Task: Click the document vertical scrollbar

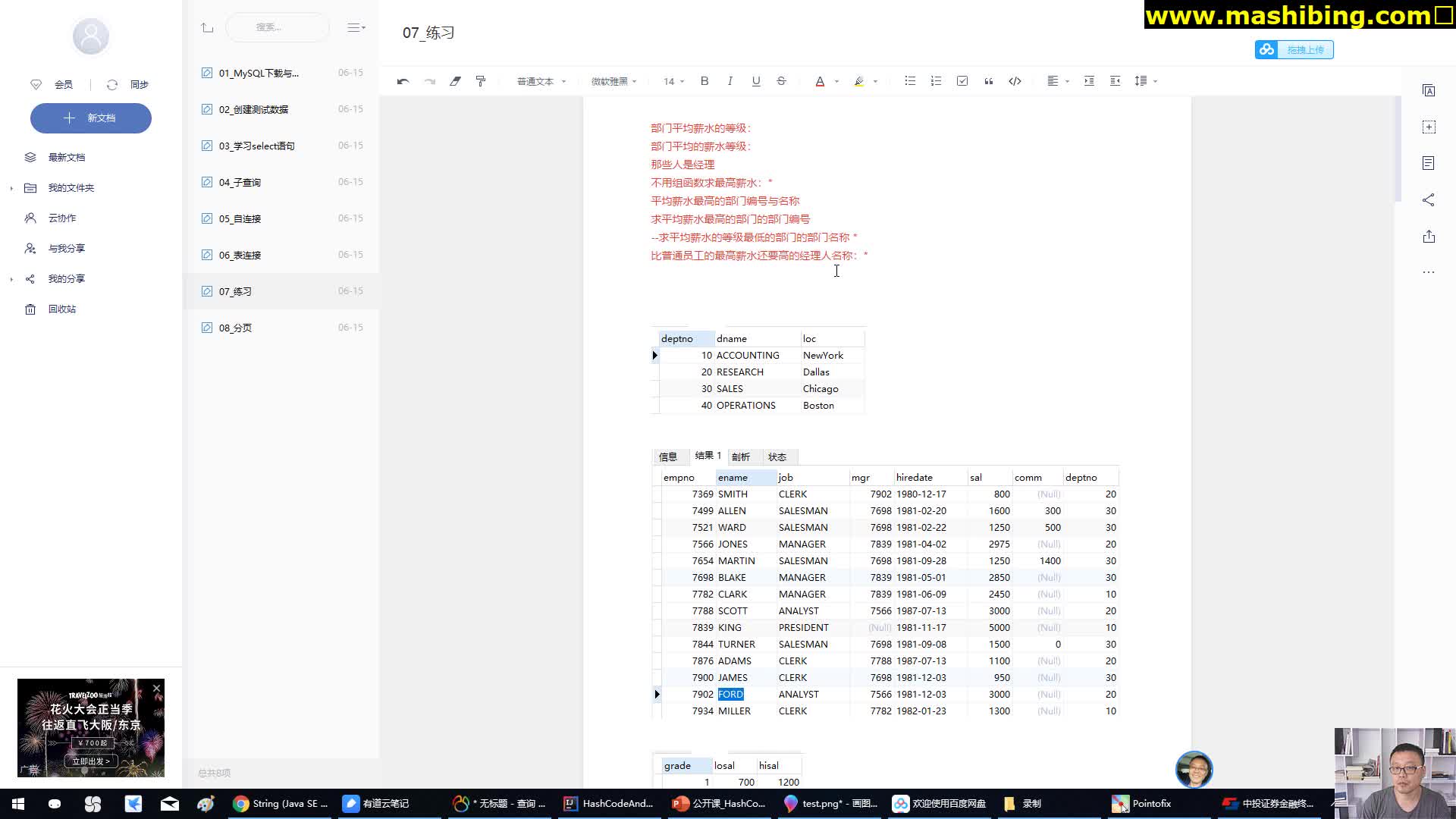Action: tap(1398, 149)
